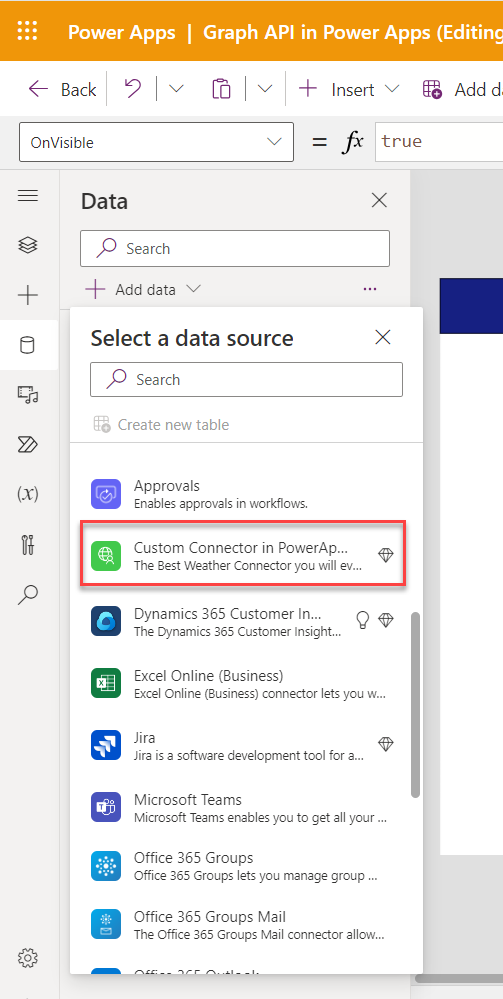
Task: Click into the formula bar showing true
Action: pos(439,141)
